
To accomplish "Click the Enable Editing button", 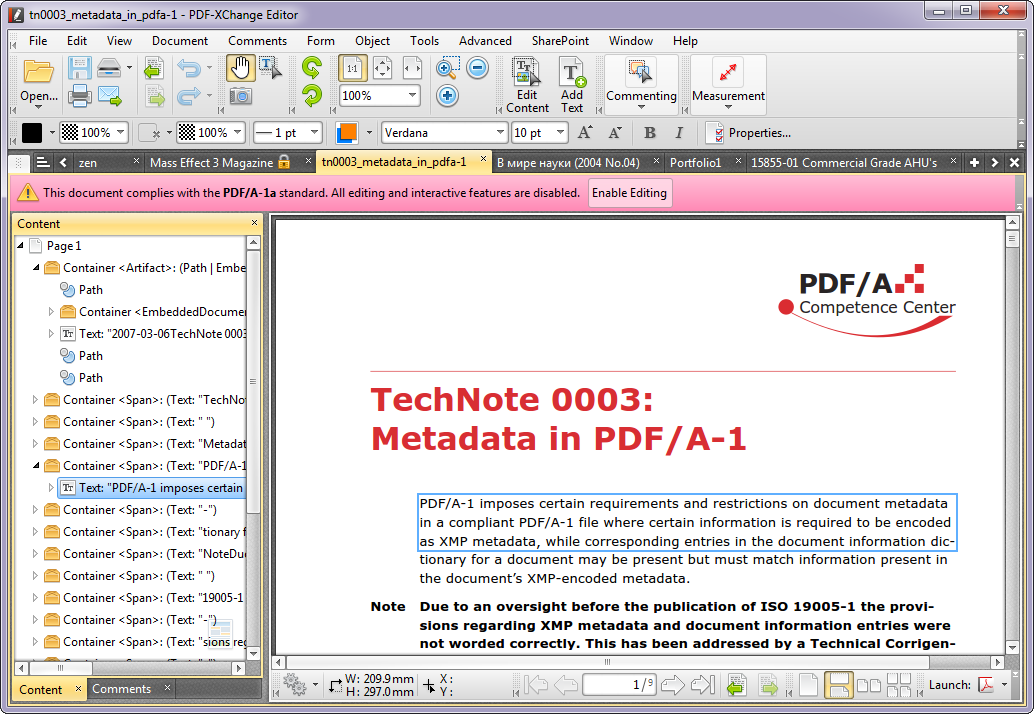I will tap(629, 193).
